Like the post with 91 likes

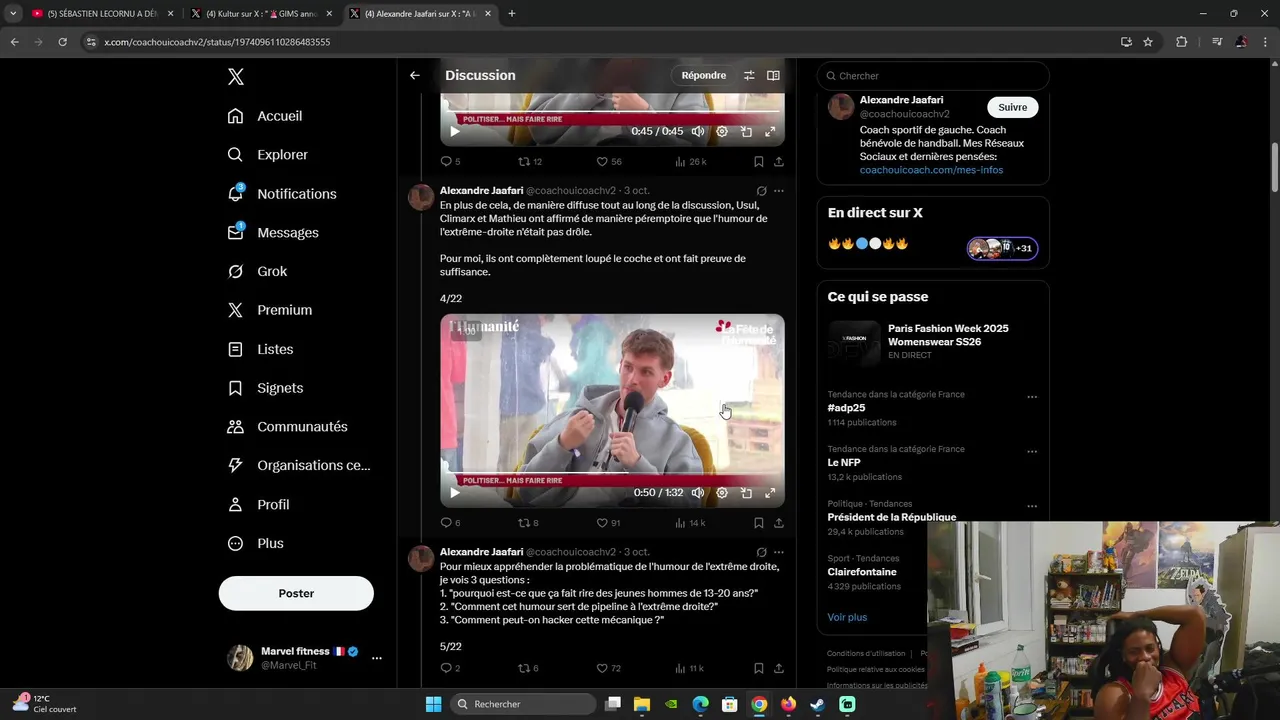point(609,523)
